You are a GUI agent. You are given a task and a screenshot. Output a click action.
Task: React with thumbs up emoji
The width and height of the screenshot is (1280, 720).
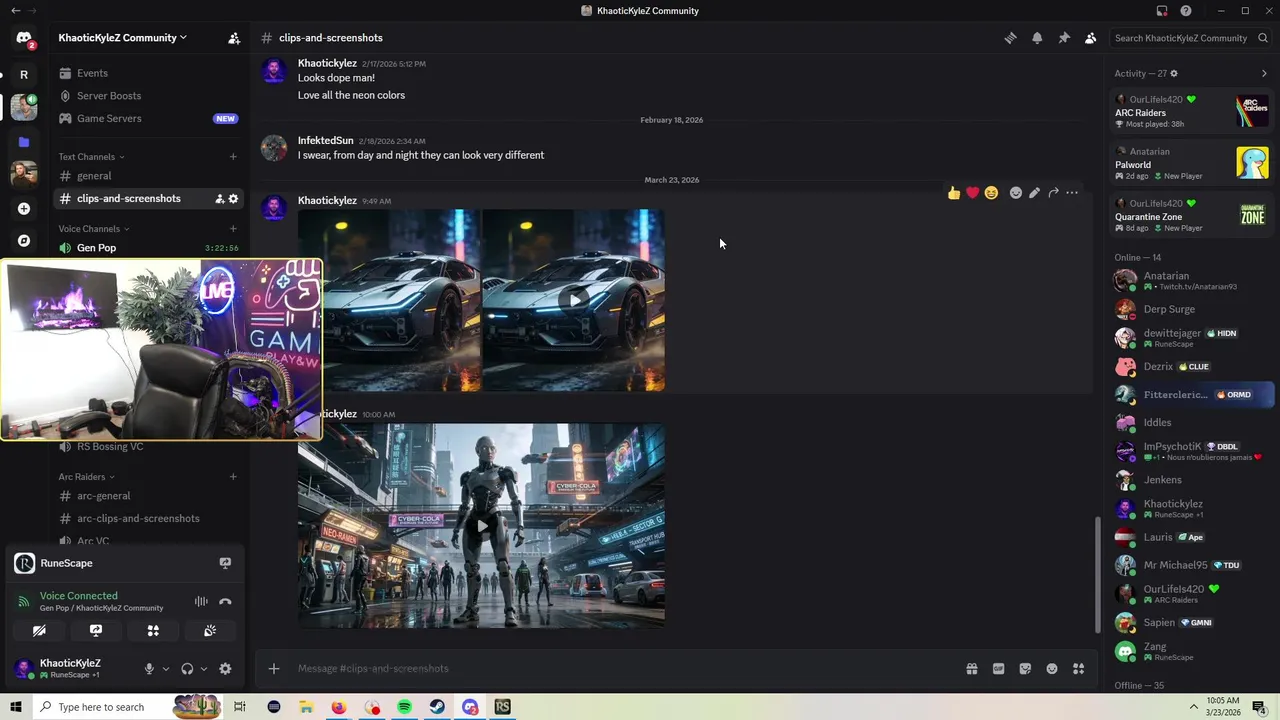click(x=954, y=193)
